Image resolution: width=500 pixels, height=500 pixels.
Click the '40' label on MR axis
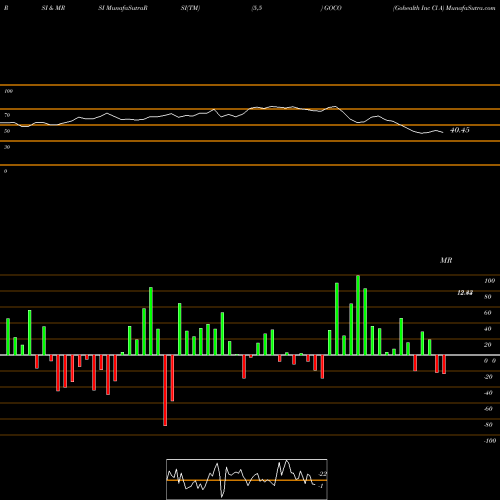[x=488, y=329]
